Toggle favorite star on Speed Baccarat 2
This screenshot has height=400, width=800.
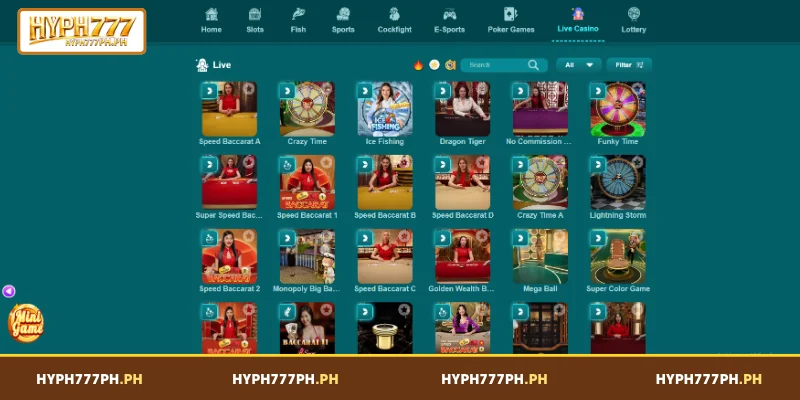click(248, 236)
